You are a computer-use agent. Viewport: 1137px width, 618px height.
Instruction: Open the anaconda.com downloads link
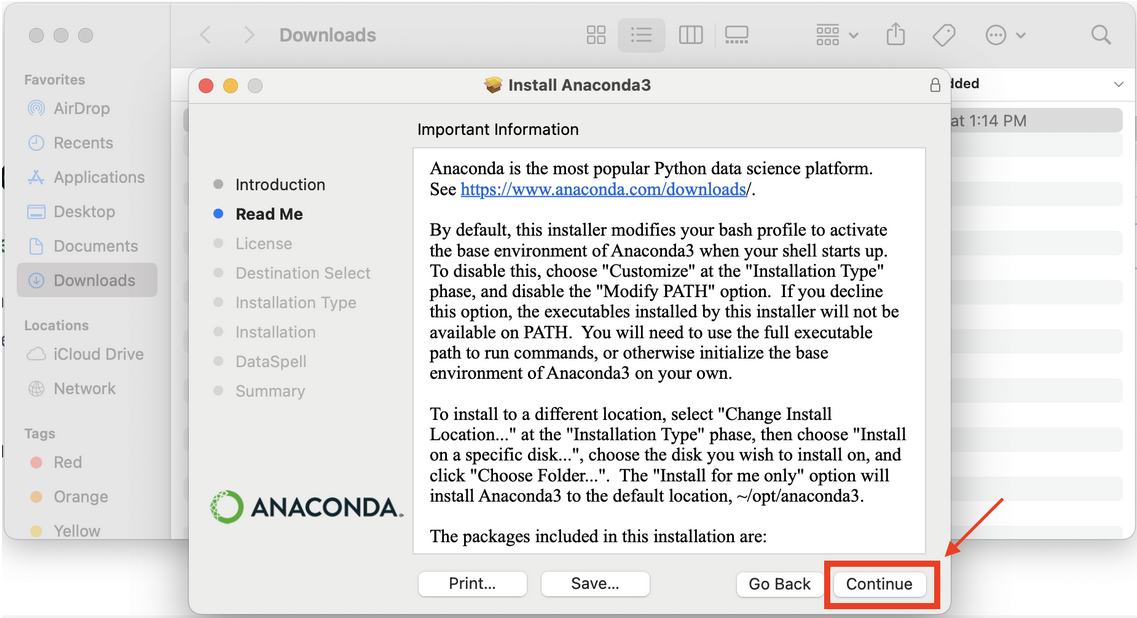(x=604, y=189)
